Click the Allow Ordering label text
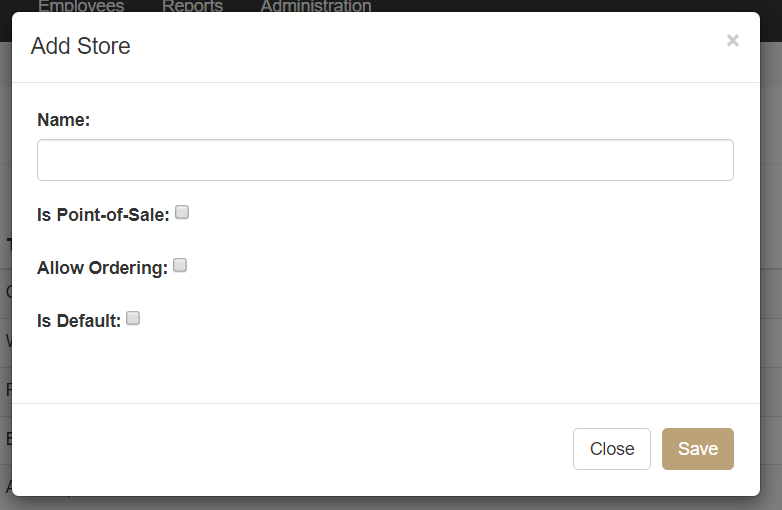The width and height of the screenshot is (782, 510). 102,268
